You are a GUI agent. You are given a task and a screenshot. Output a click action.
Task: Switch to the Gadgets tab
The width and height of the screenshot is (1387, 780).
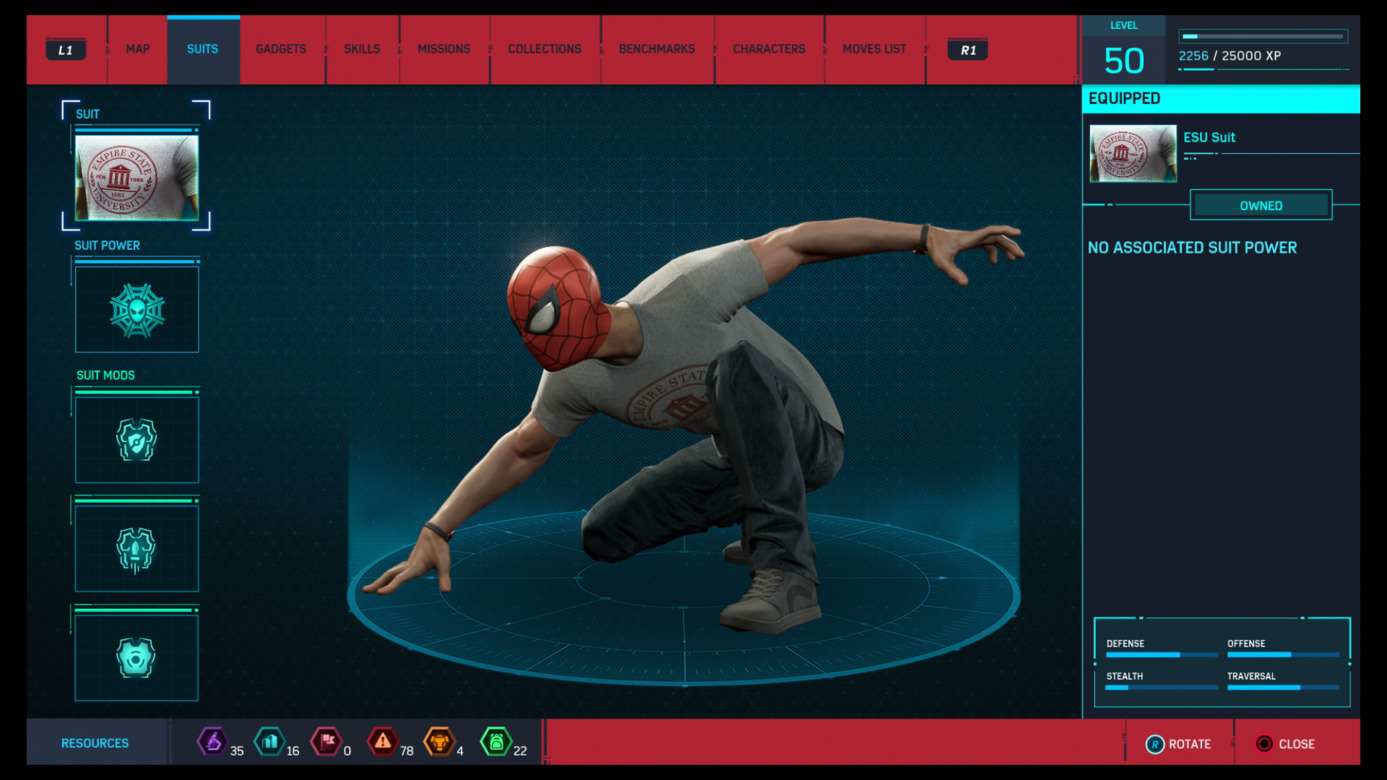pos(281,49)
